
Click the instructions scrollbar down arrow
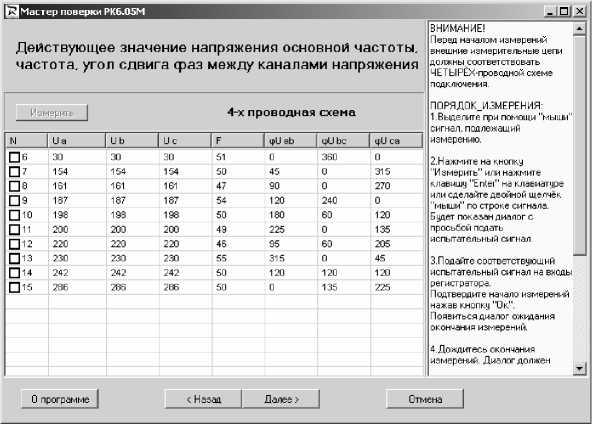click(579, 368)
